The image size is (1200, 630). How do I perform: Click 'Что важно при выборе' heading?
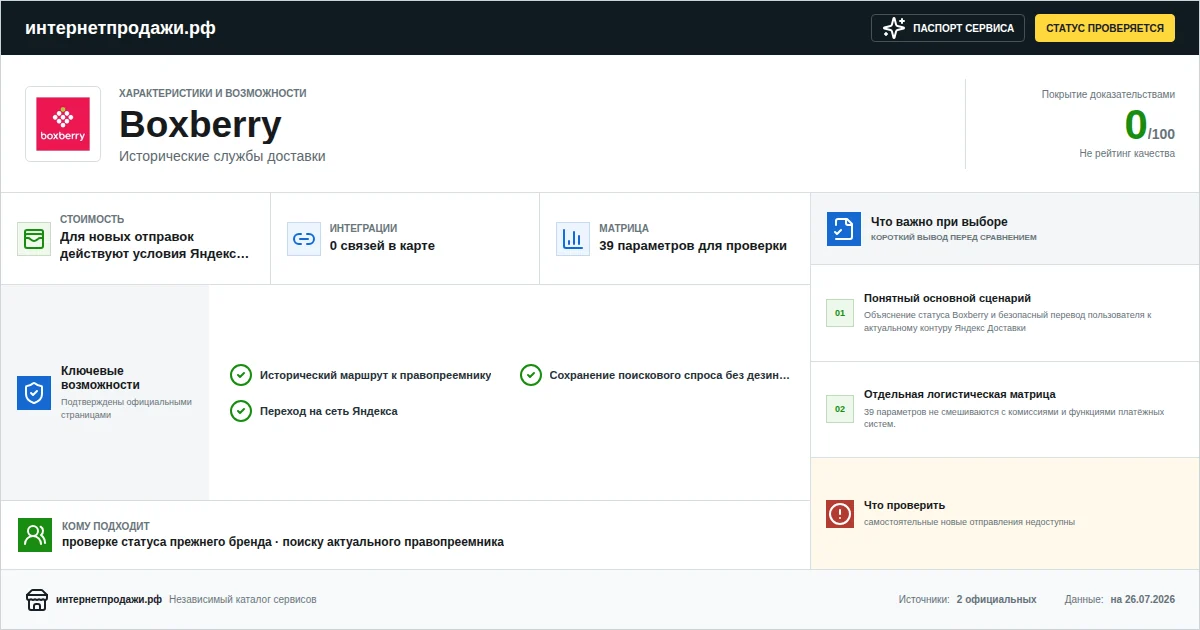click(939, 222)
